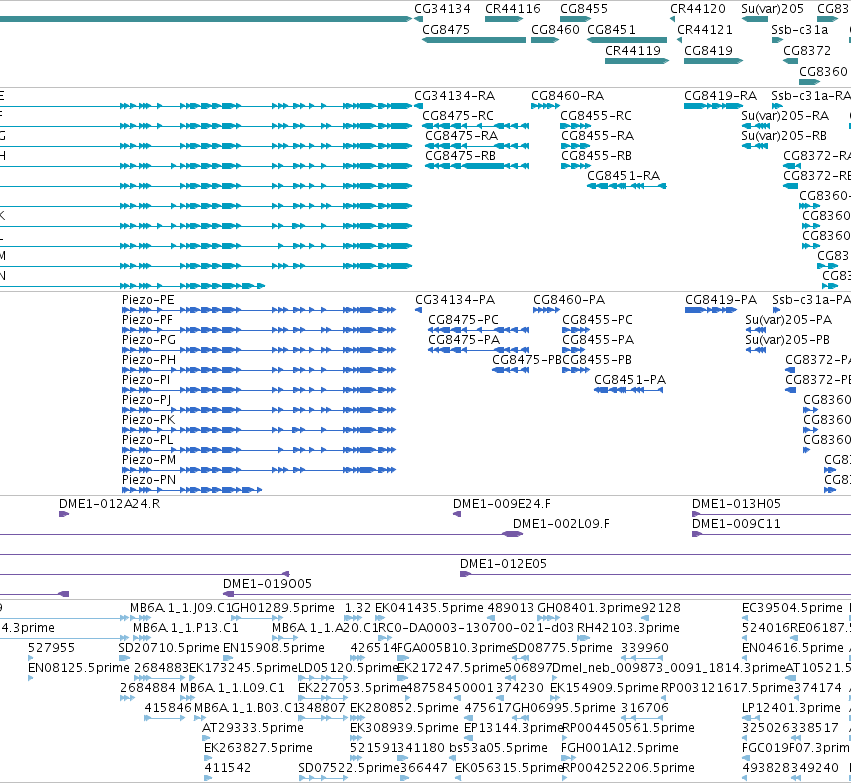Select the CG8475-RA transcript label

461,136
